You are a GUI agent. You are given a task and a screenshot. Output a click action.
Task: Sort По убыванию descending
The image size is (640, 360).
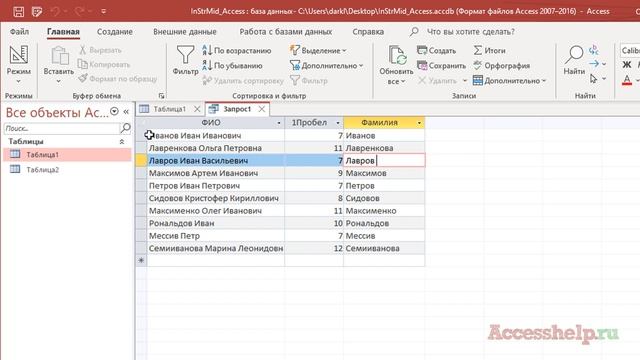pos(233,65)
